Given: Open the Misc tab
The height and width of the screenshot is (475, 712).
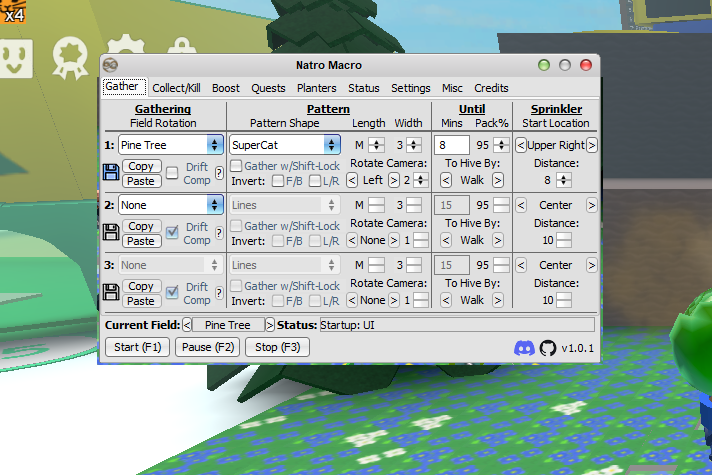Looking at the screenshot, I should pyautogui.click(x=452, y=88).
